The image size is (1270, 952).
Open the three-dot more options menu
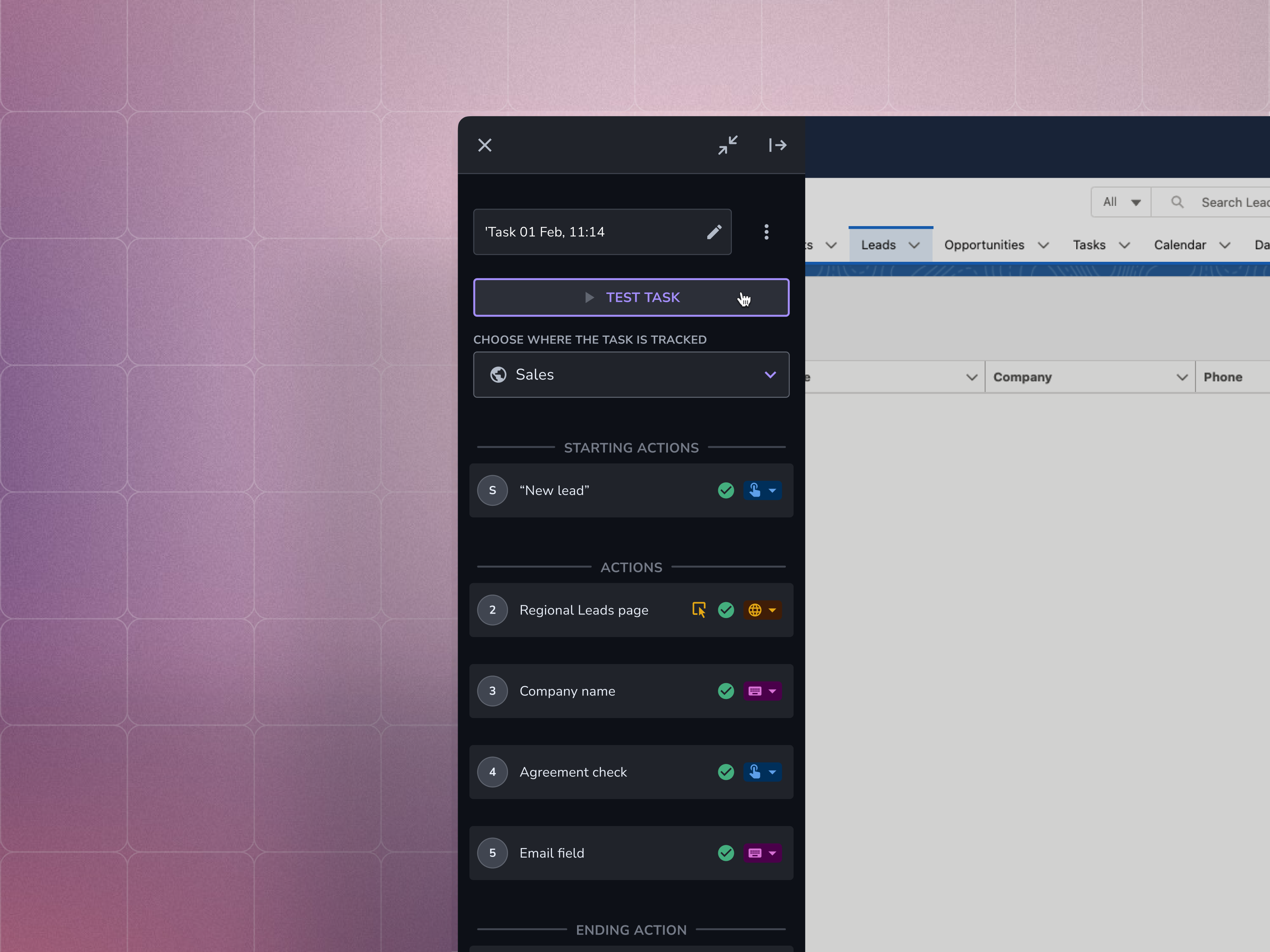(x=766, y=232)
